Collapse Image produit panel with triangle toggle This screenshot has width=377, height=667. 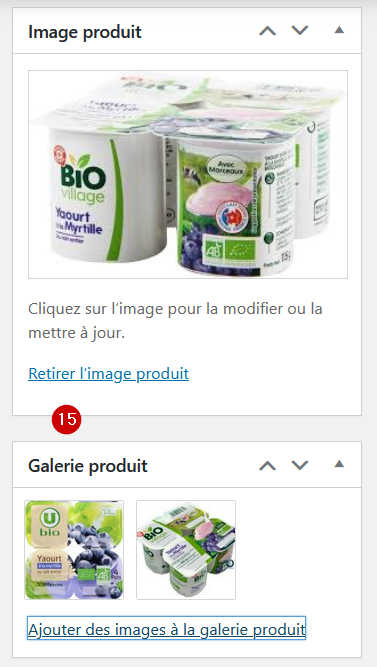339,30
